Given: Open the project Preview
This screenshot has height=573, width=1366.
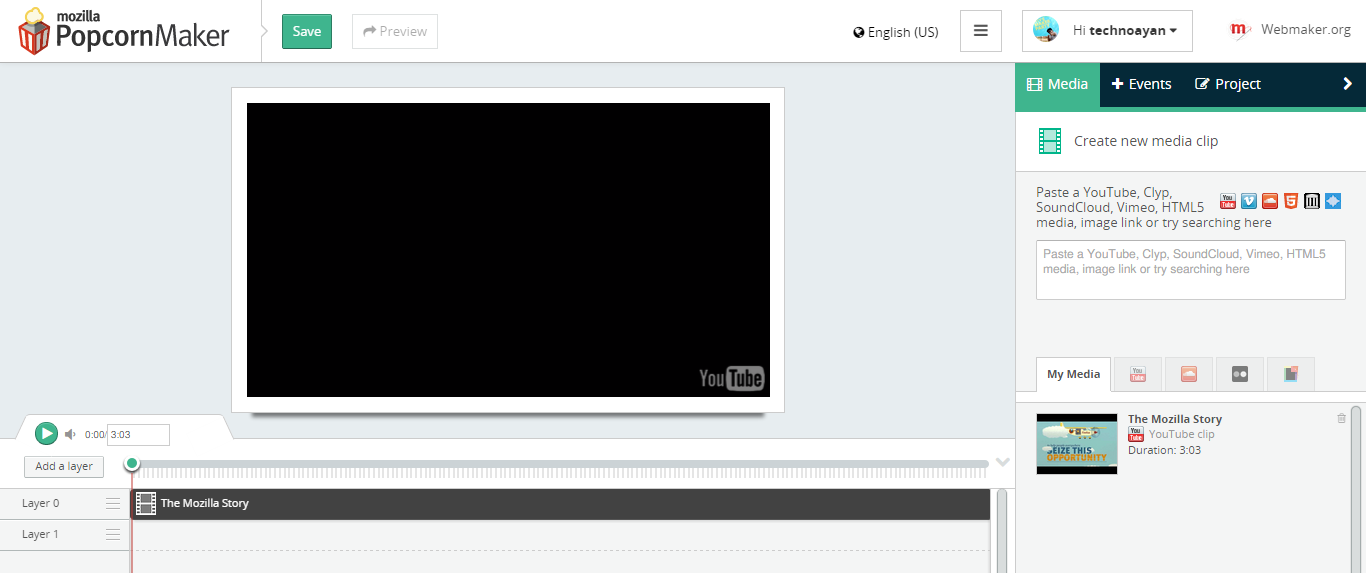Looking at the screenshot, I should pyautogui.click(x=395, y=31).
